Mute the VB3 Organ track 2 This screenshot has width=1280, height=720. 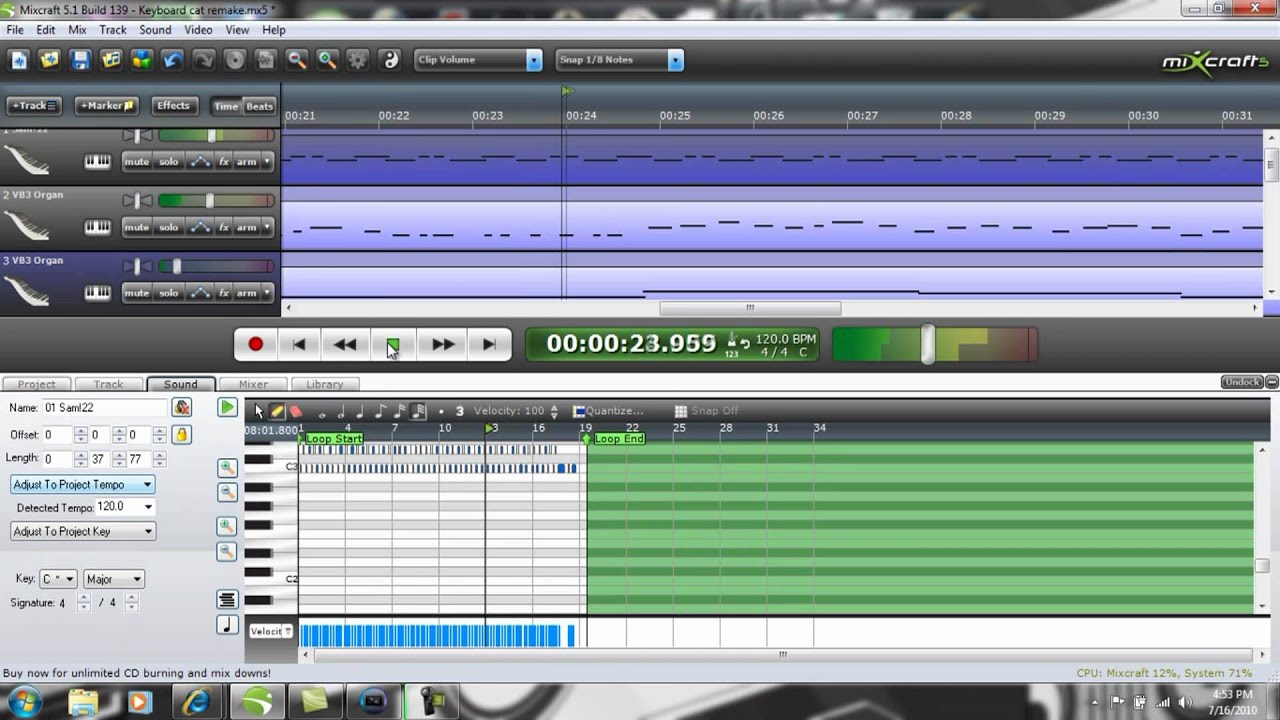point(137,227)
